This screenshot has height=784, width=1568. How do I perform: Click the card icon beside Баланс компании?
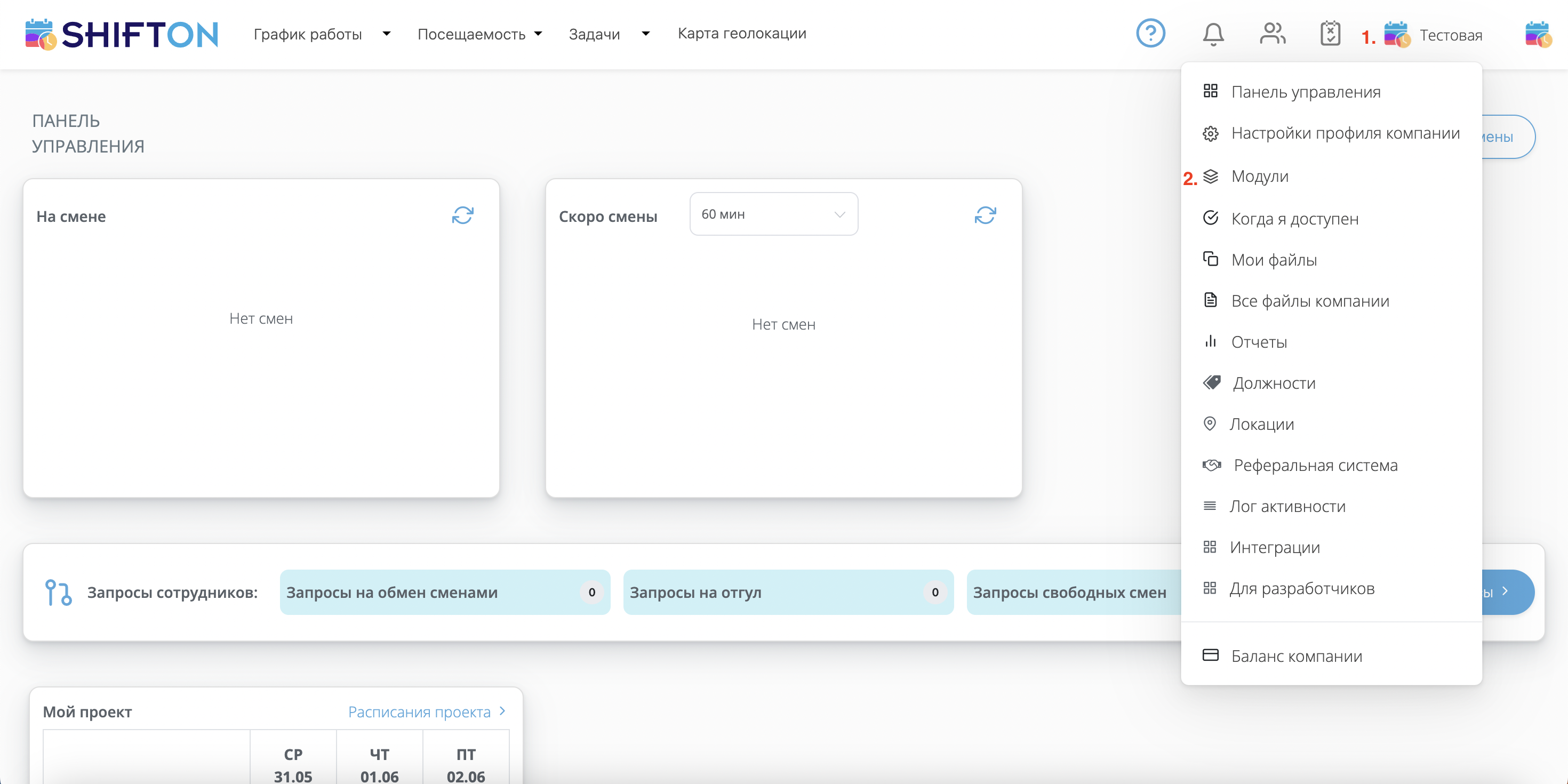[x=1210, y=655]
